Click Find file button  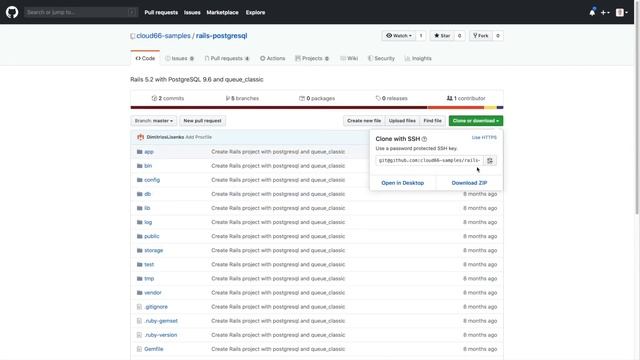(x=433, y=121)
